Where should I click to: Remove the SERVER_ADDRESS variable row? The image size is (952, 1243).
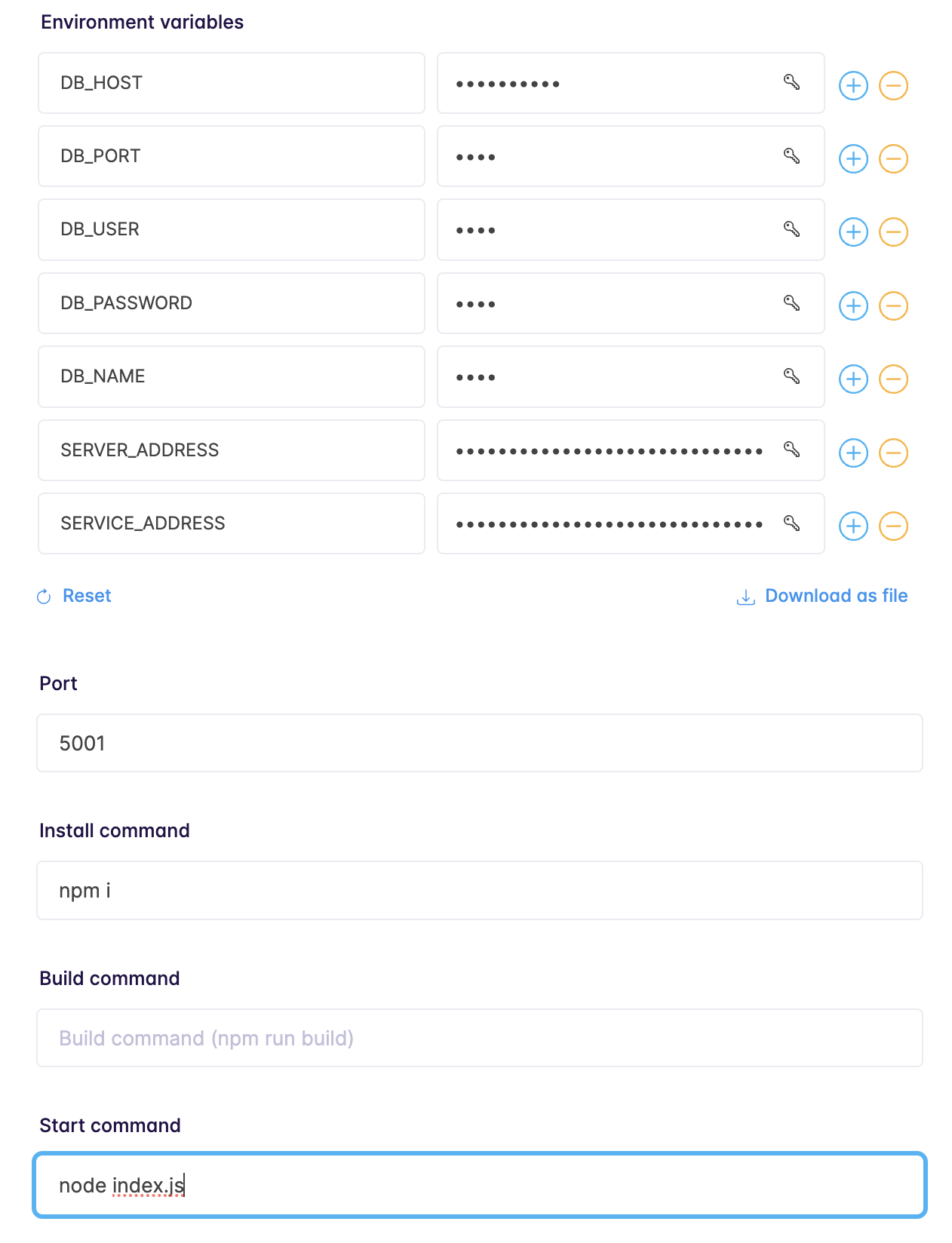[894, 453]
